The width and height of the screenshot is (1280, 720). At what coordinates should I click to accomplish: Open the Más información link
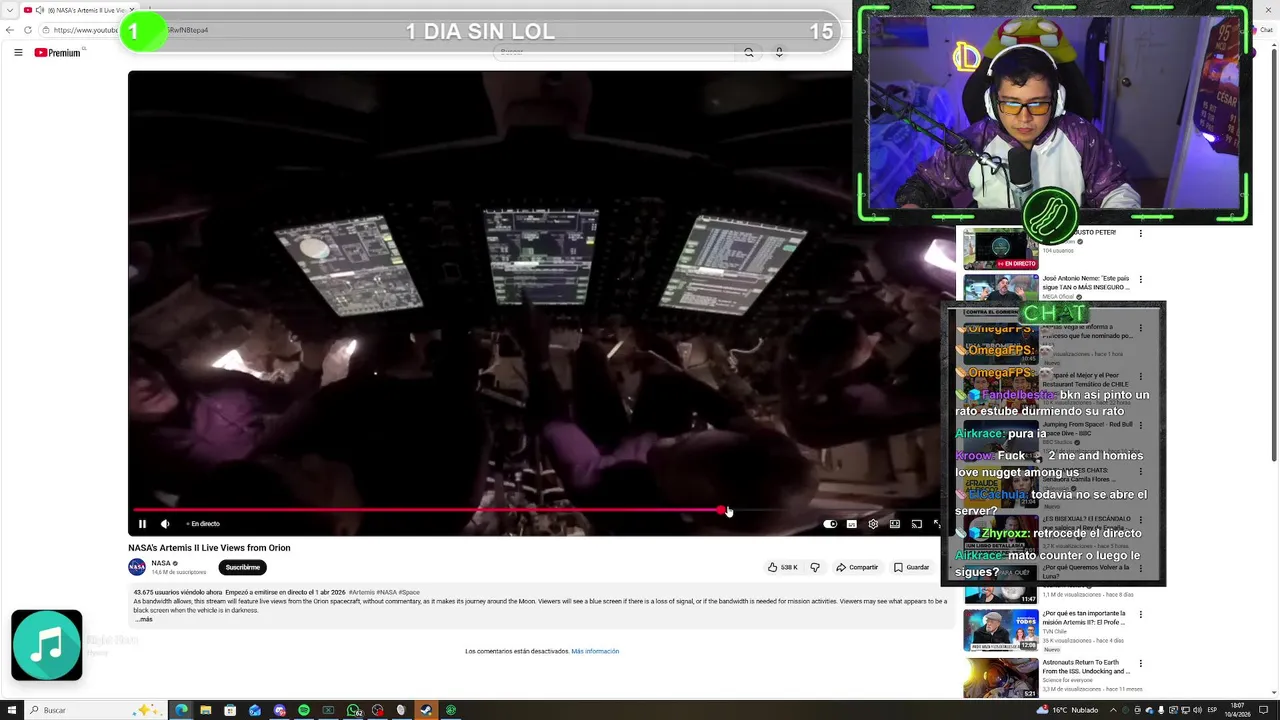pos(595,651)
